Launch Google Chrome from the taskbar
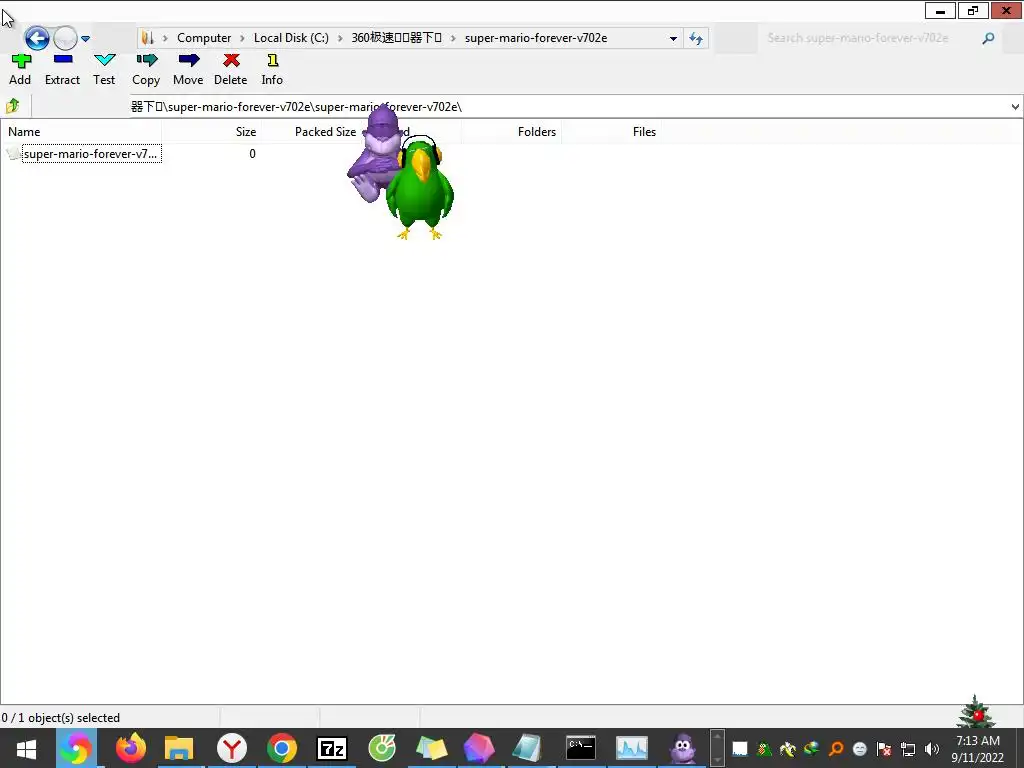This screenshot has width=1024, height=768. [282, 748]
